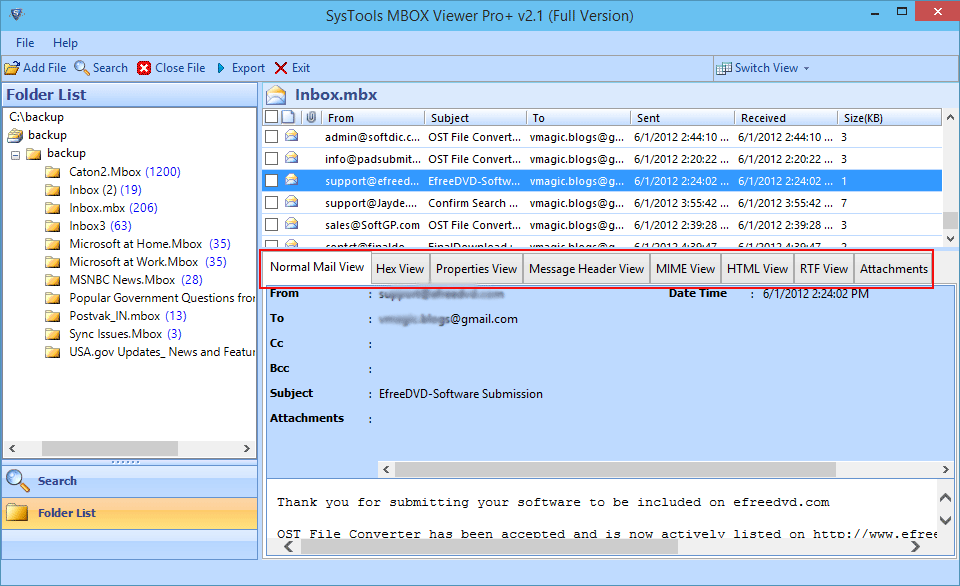The width and height of the screenshot is (960, 586).
Task: Click envelope icon of sales@SoftGP.com email
Action: pyautogui.click(x=291, y=224)
